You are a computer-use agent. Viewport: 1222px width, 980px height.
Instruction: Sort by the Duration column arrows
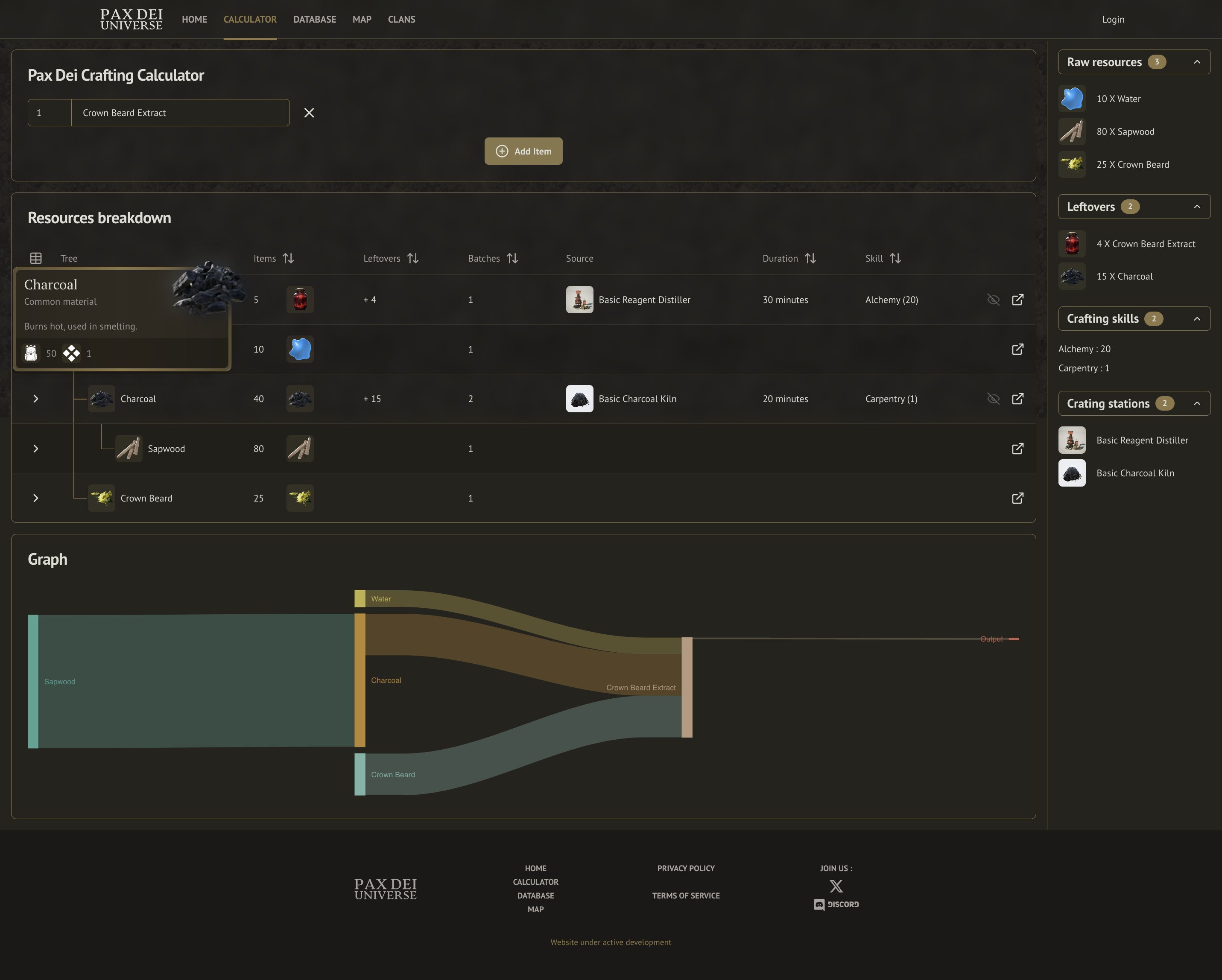tap(810, 258)
